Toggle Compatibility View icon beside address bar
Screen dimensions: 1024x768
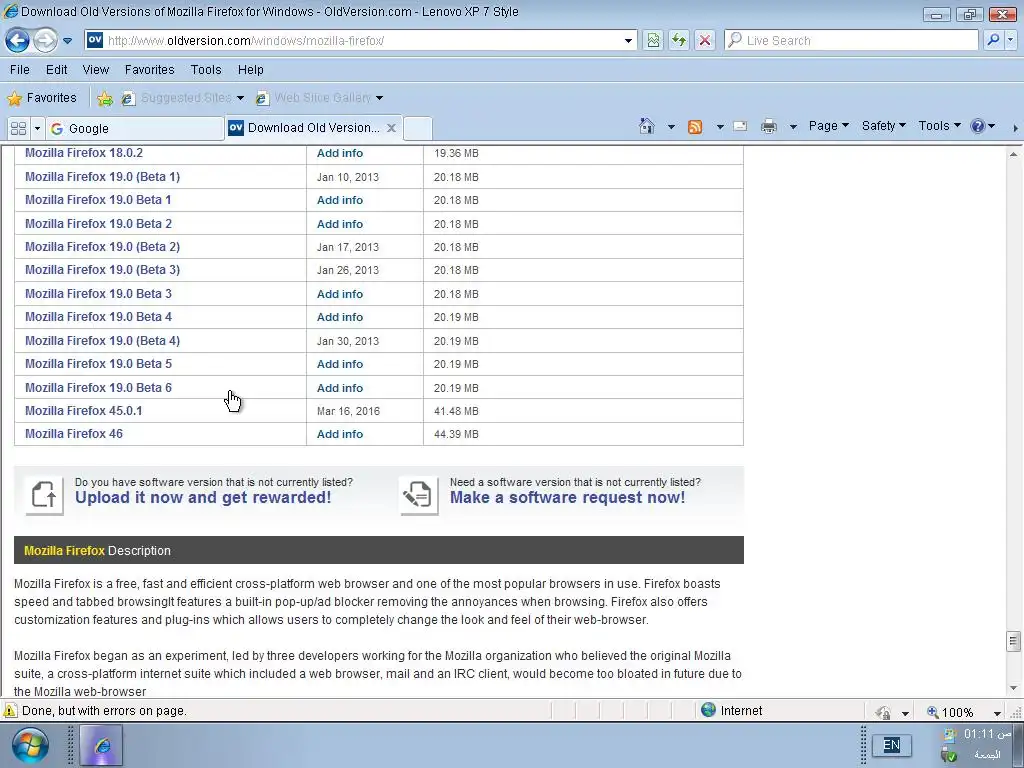pos(653,40)
